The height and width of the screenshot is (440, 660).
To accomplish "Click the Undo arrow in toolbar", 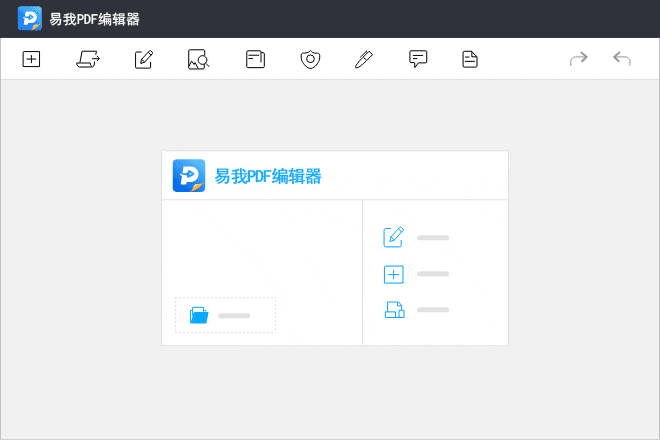I will 622,60.
